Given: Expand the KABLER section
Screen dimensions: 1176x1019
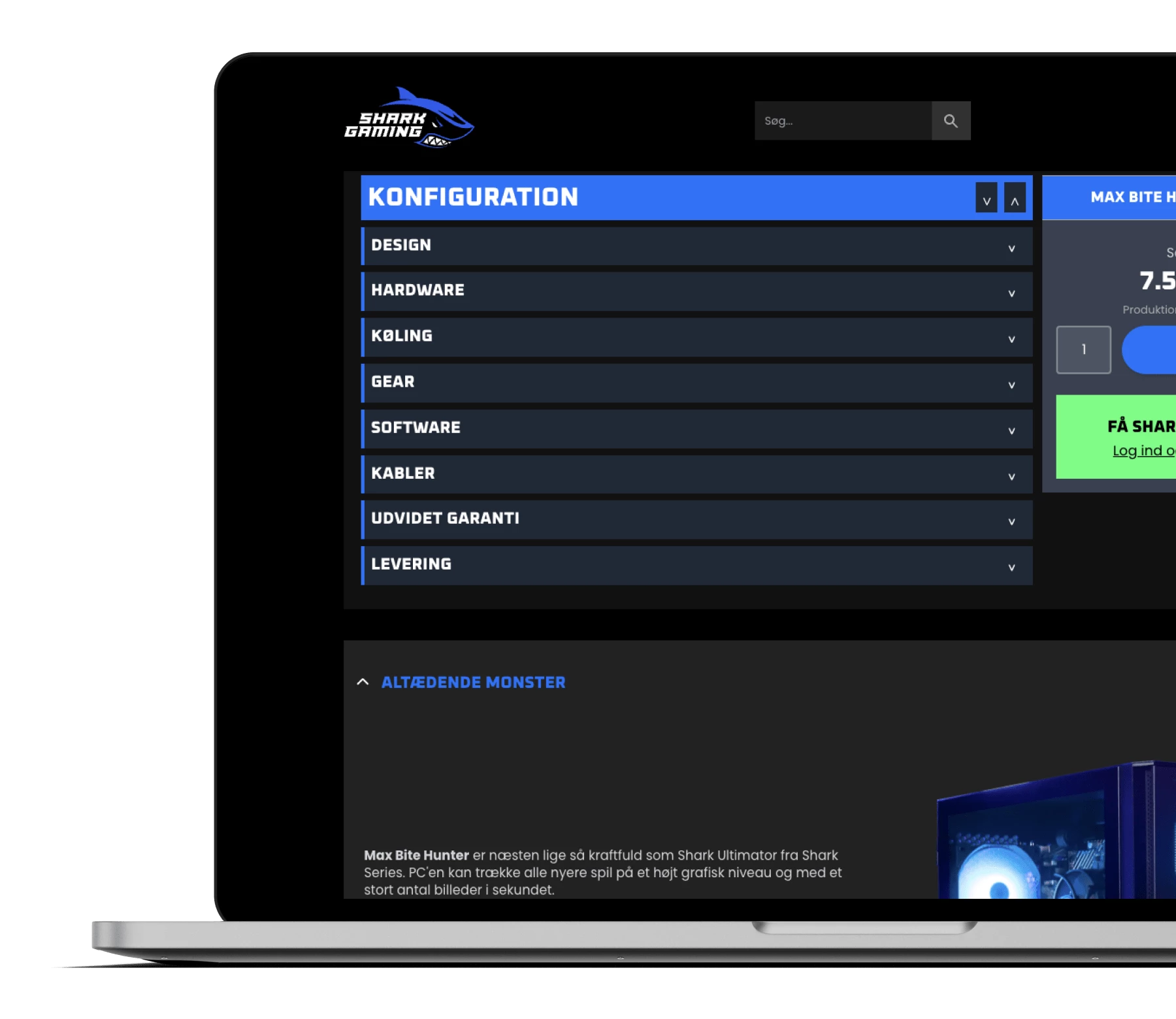Looking at the screenshot, I should click(x=696, y=474).
